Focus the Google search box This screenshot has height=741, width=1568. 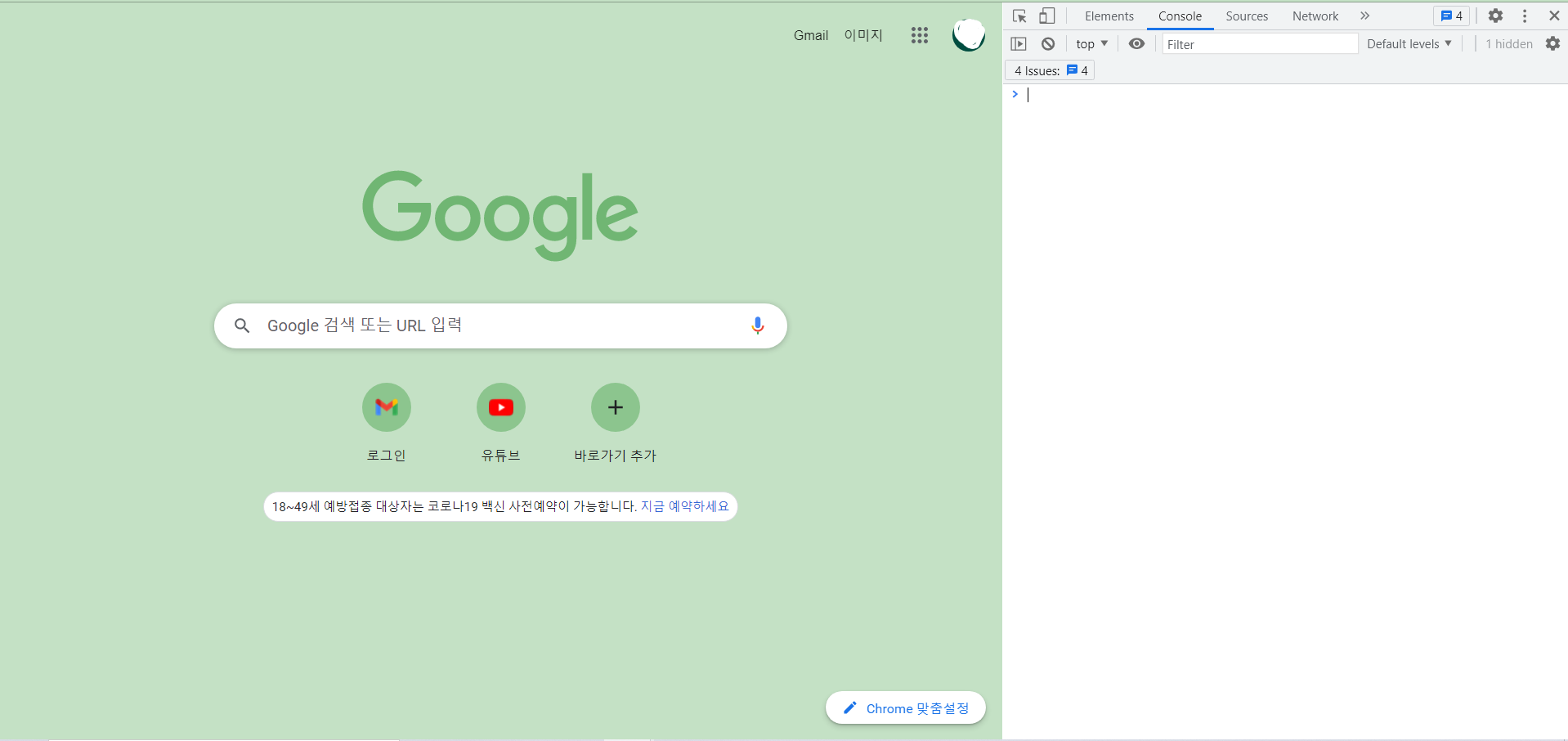tap(500, 326)
